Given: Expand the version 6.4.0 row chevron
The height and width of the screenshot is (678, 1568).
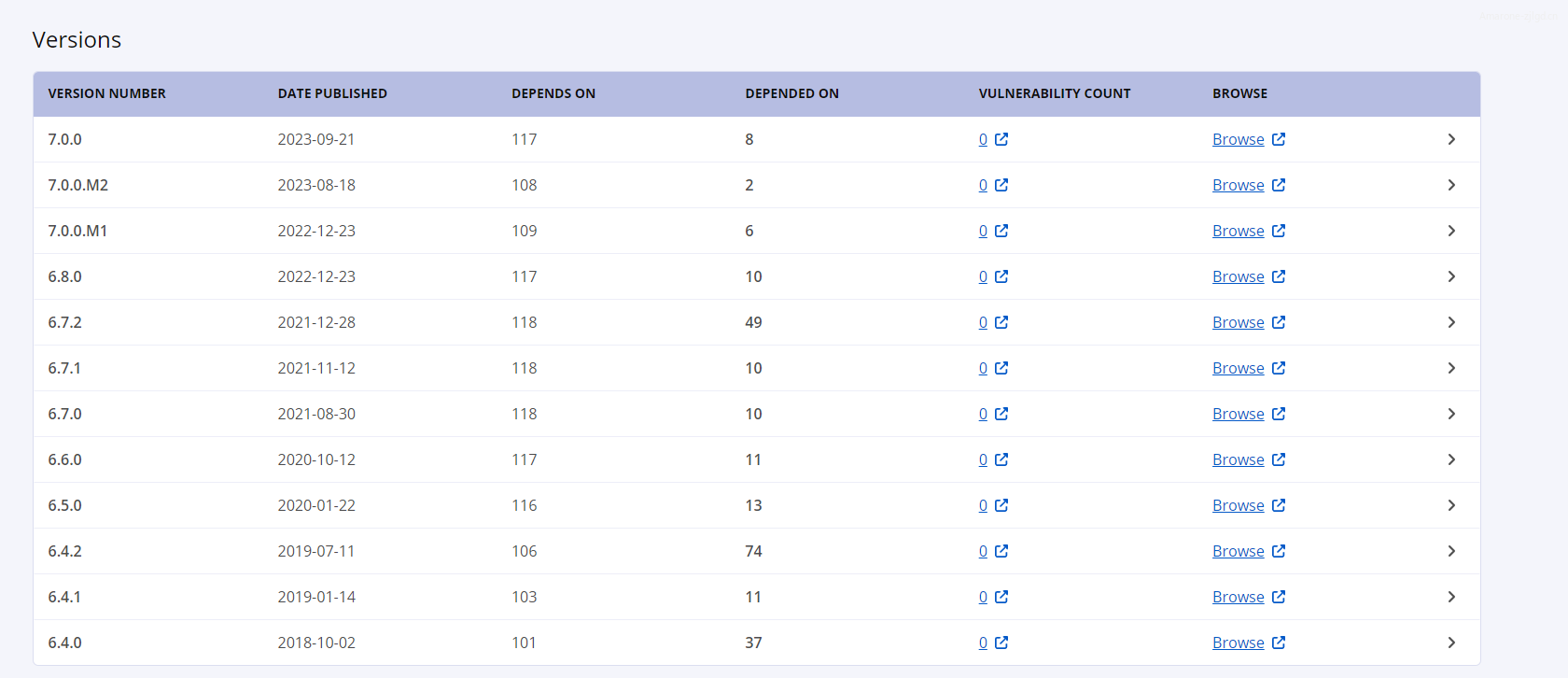Looking at the screenshot, I should (1451, 643).
